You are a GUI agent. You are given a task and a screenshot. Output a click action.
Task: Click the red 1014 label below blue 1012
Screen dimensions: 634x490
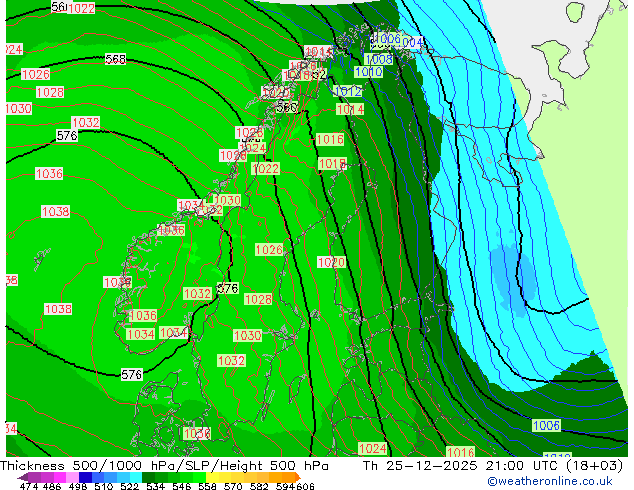click(x=350, y=109)
